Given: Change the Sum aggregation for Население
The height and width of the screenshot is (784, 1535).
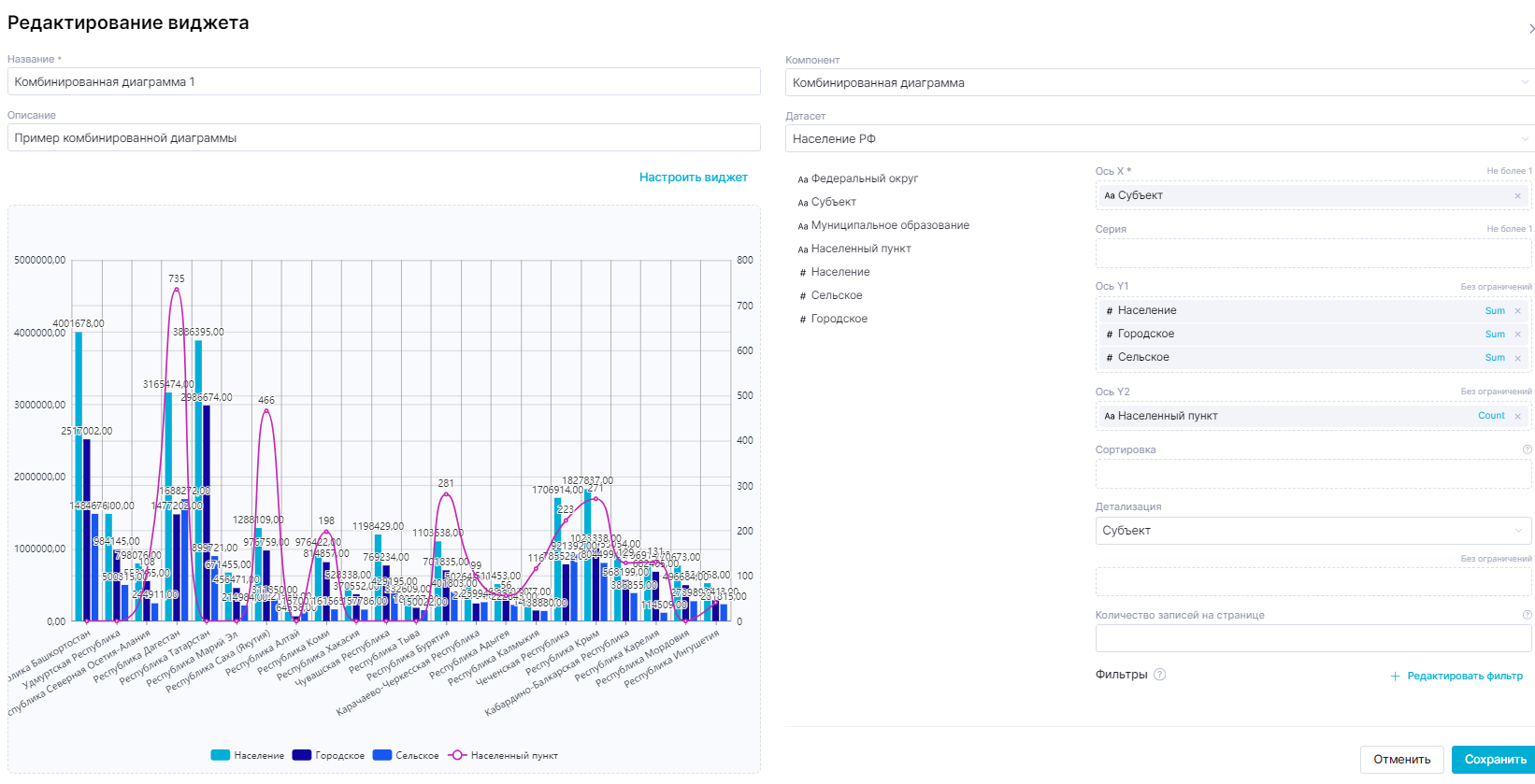Looking at the screenshot, I should tap(1495, 311).
